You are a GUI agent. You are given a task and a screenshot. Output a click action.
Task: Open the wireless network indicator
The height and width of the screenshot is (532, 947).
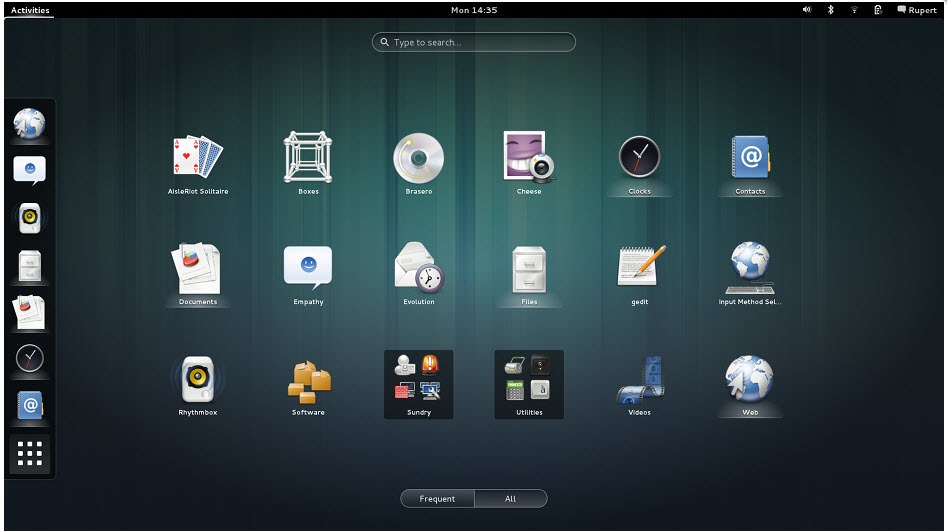point(854,10)
